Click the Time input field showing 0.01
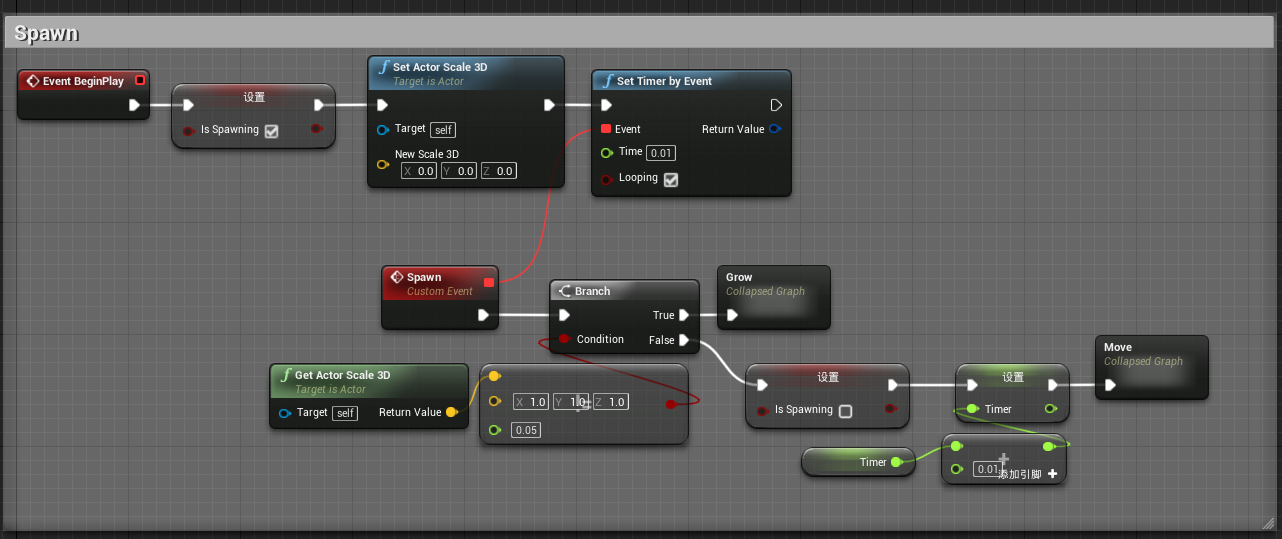This screenshot has height=539, width=1282. pos(661,153)
